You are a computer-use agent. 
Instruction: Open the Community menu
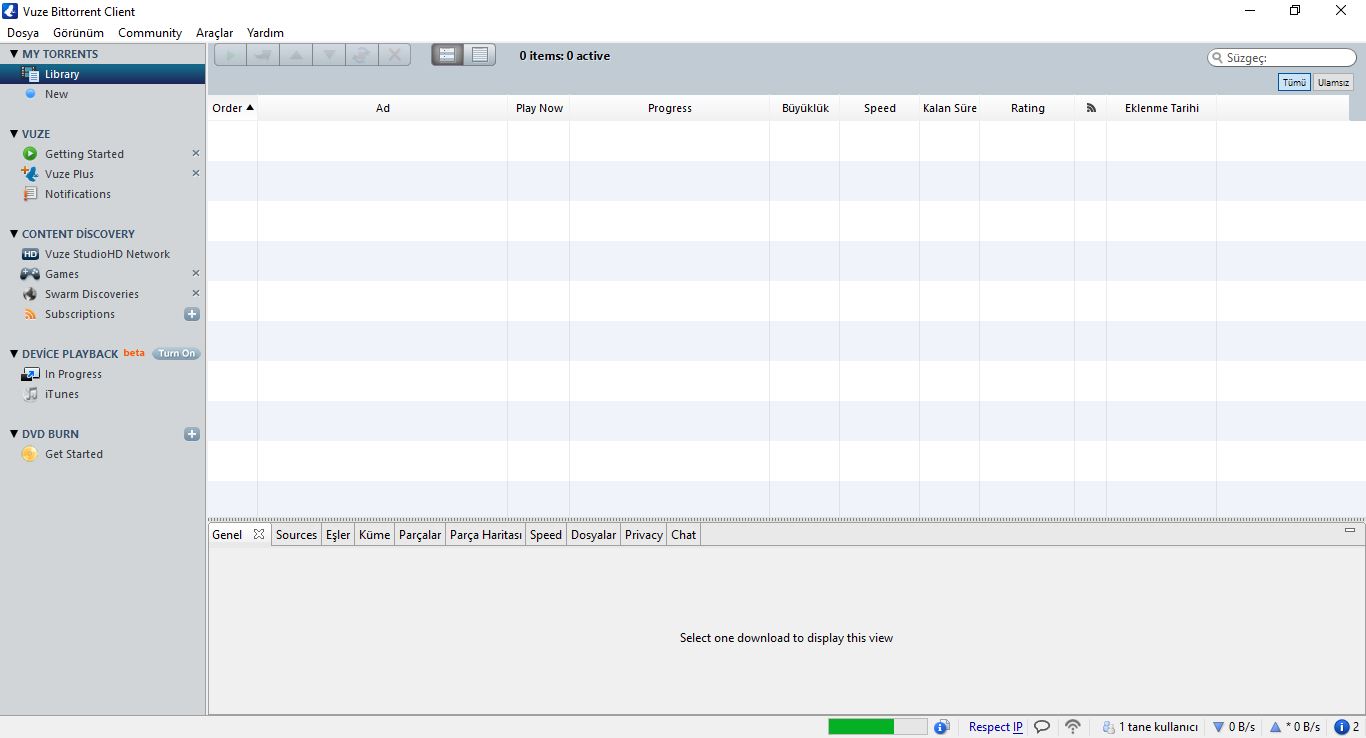[150, 33]
